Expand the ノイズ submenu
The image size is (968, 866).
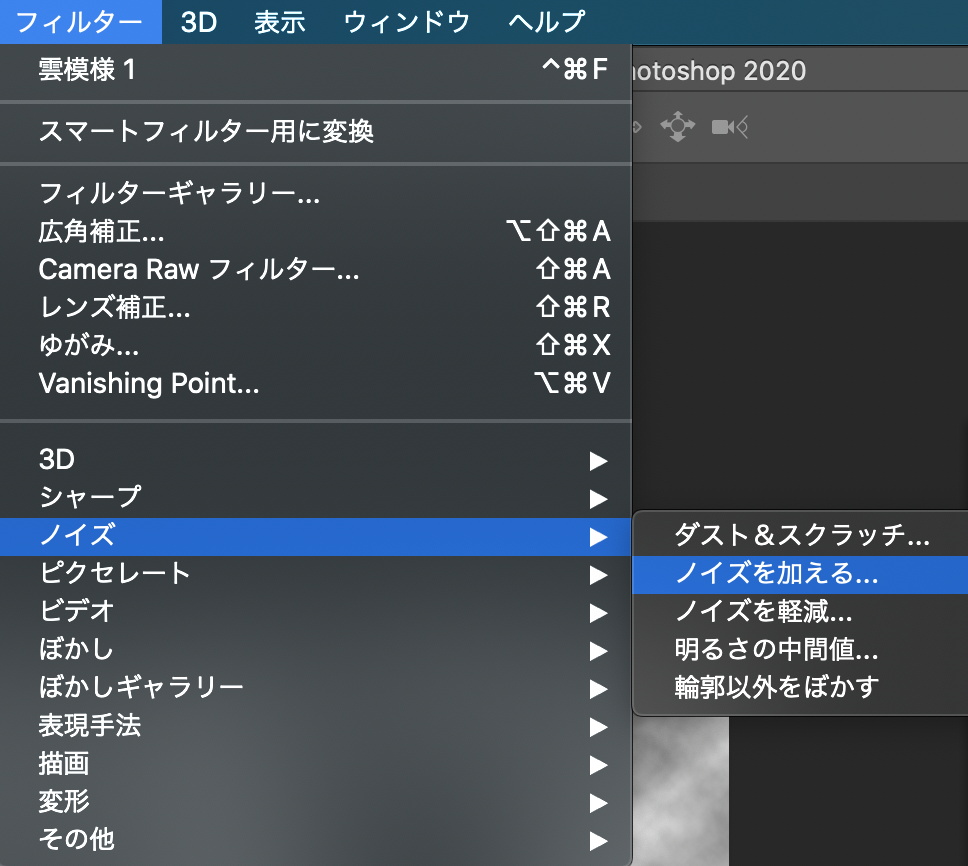pyautogui.click(x=315, y=536)
